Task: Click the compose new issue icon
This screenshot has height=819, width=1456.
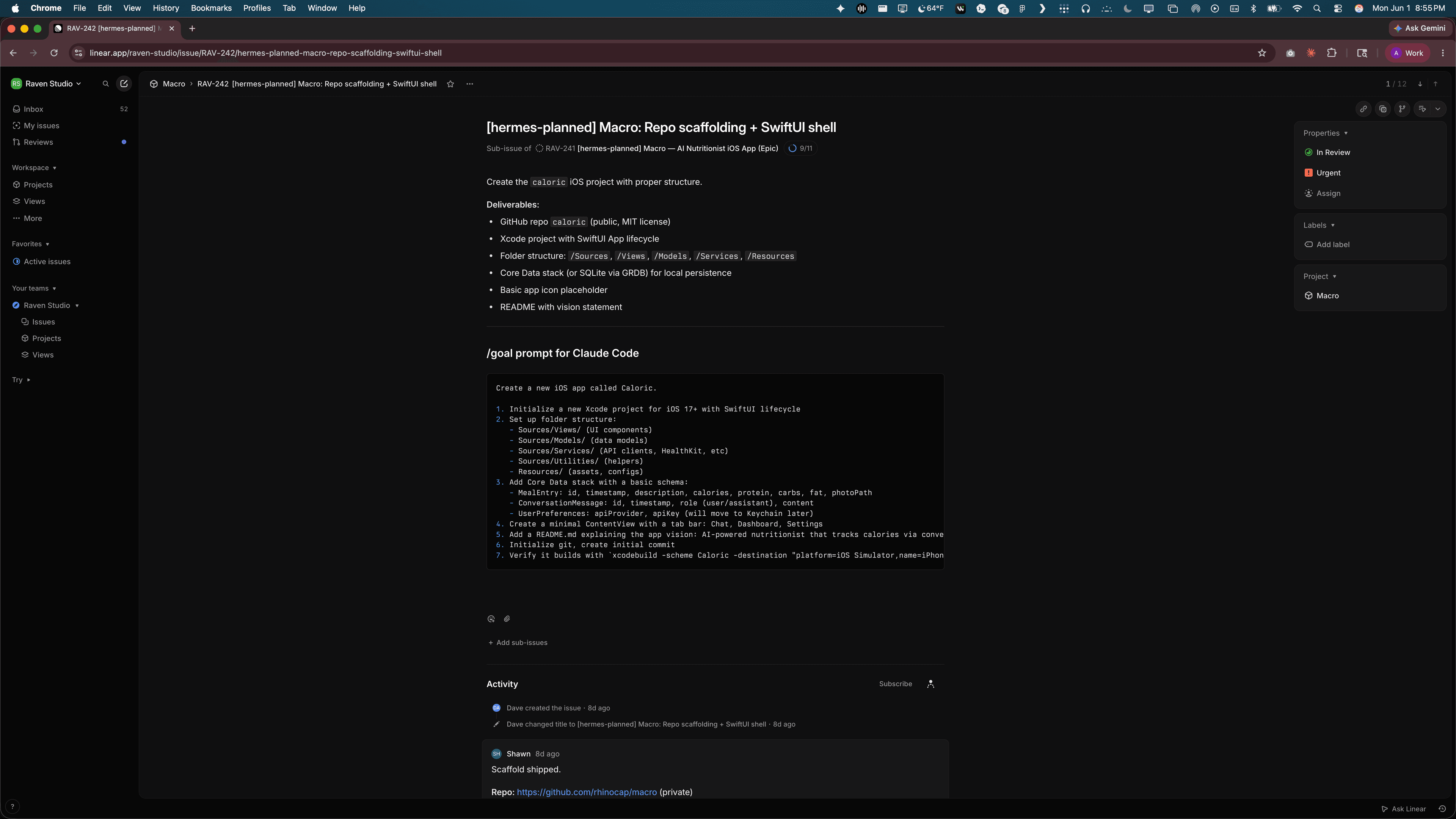Action: pos(124,84)
